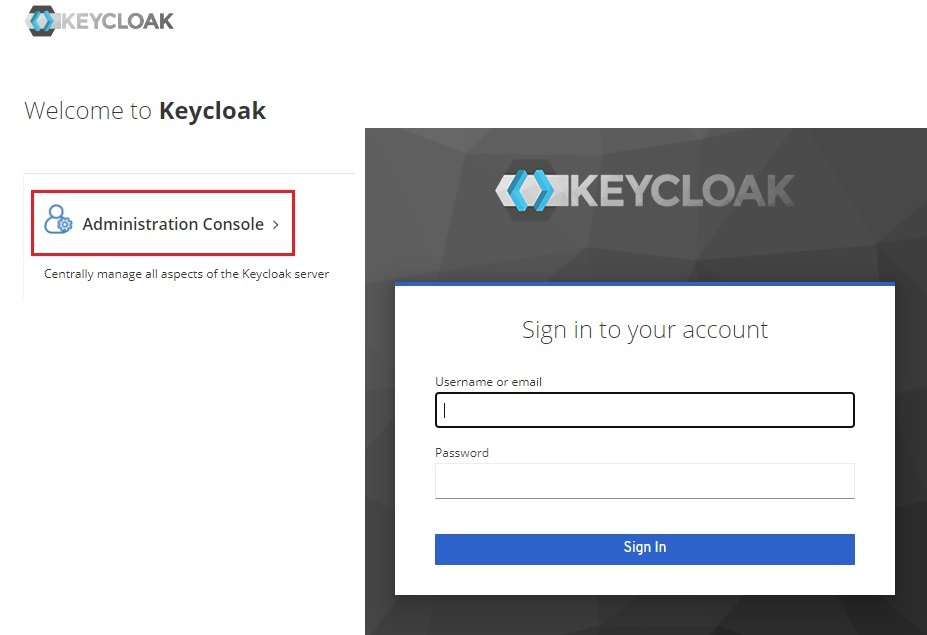
Task: Click the Sign in to your account heading
Action: [x=644, y=329]
